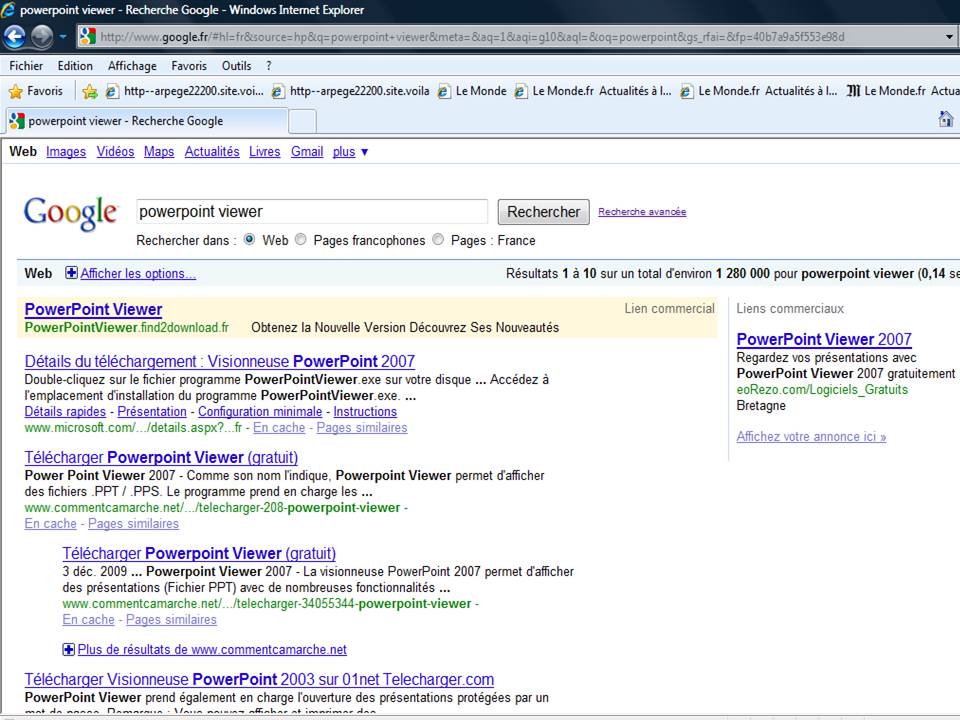This screenshot has width=960, height=720.
Task: Open first arpege22200.site.voi... favorite
Action: (x=184, y=91)
